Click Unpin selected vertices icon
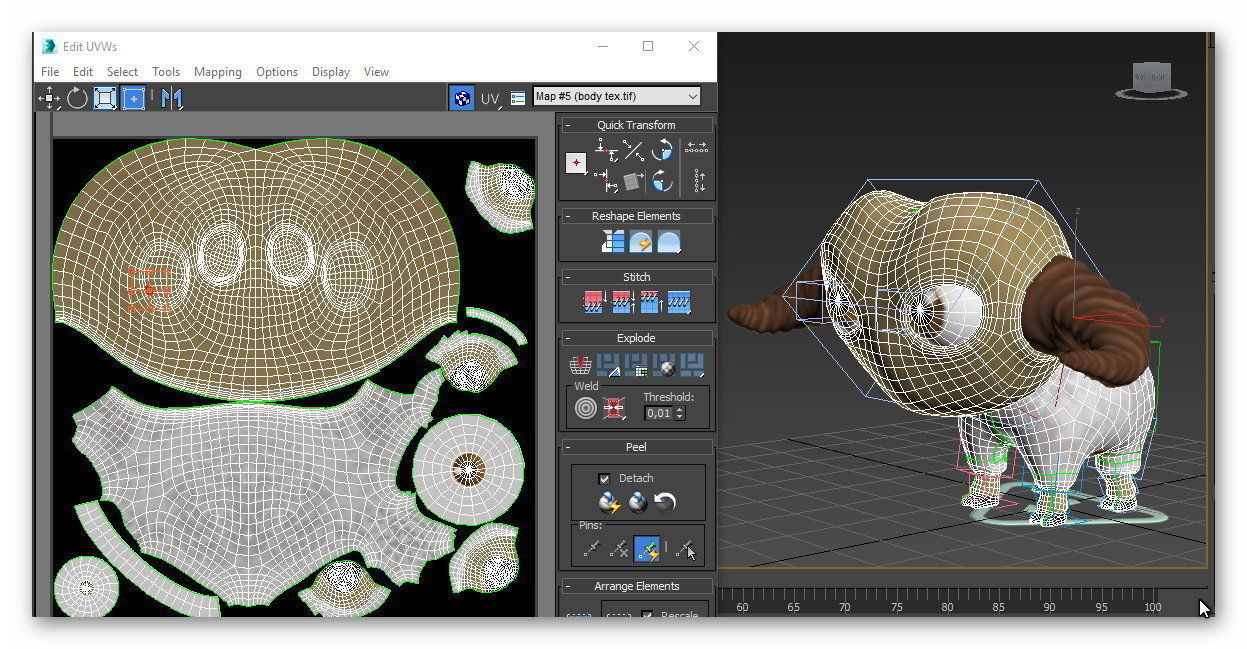Viewport: 1247px width, 649px height. [x=619, y=548]
